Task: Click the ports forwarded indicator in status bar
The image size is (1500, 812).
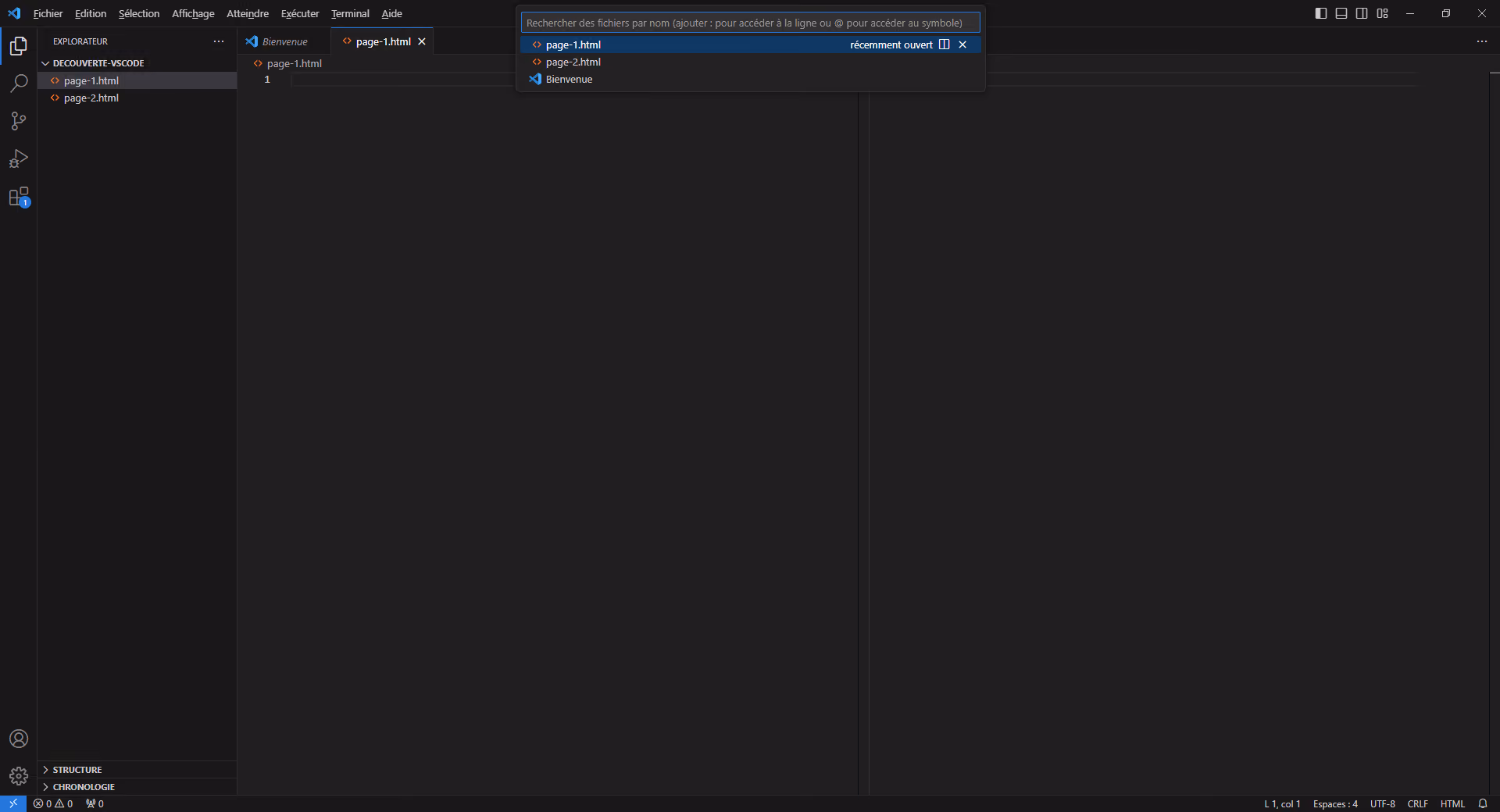Action: tap(95, 803)
